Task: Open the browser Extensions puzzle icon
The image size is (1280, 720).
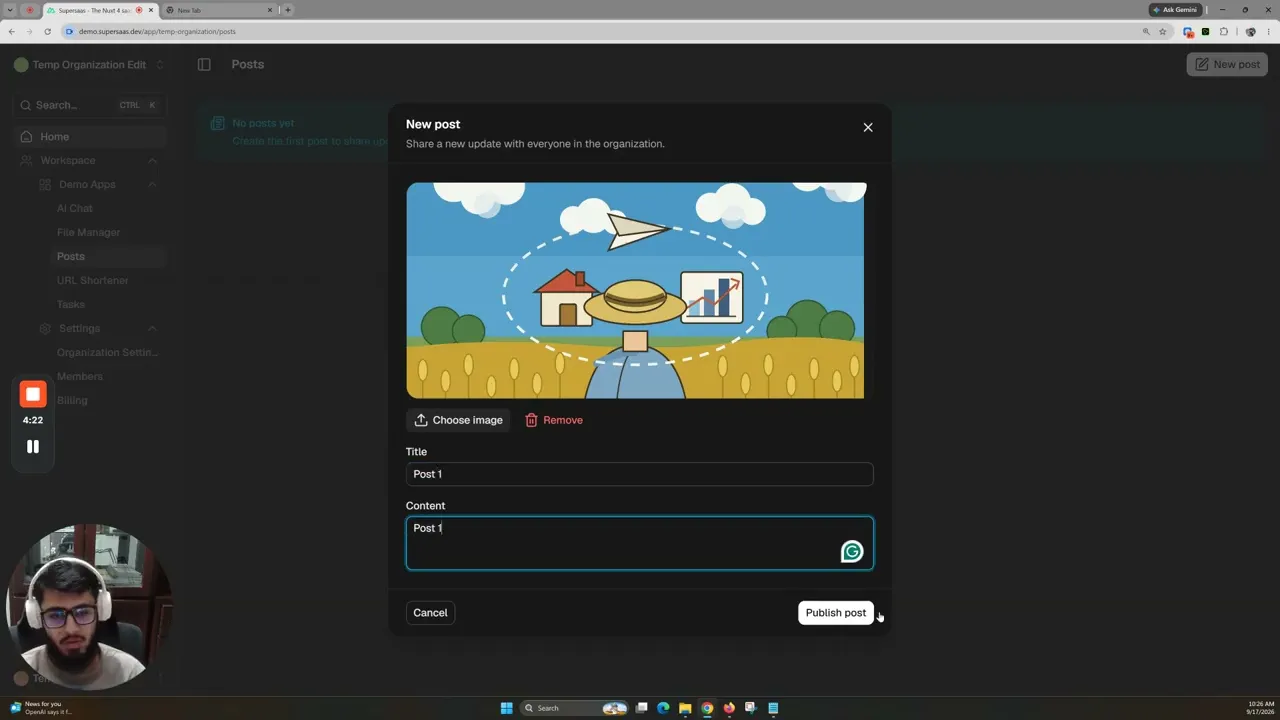Action: (1223, 31)
